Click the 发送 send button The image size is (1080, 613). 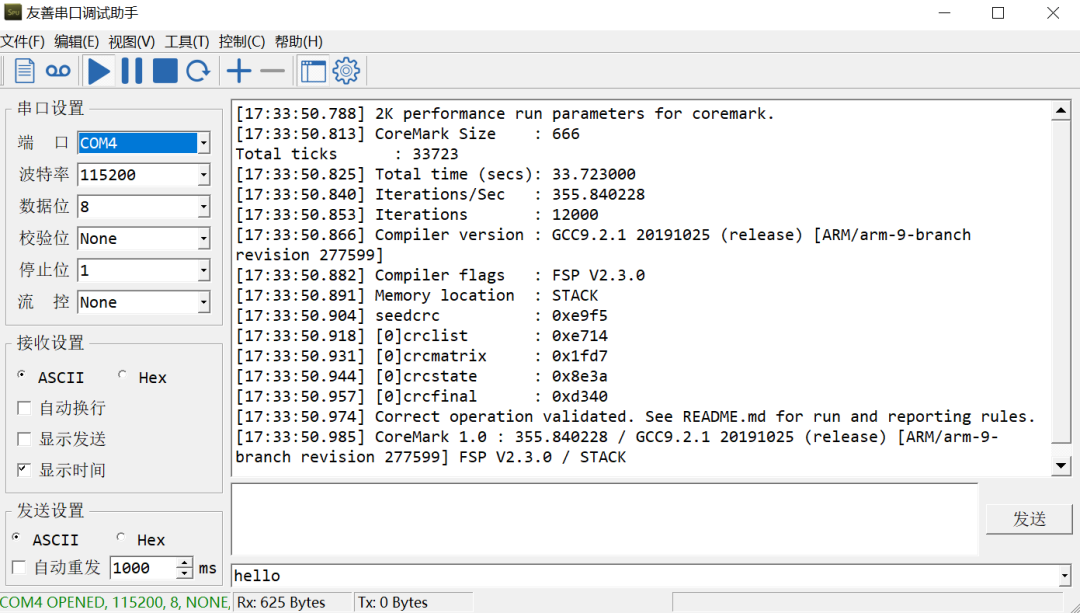tap(1029, 519)
